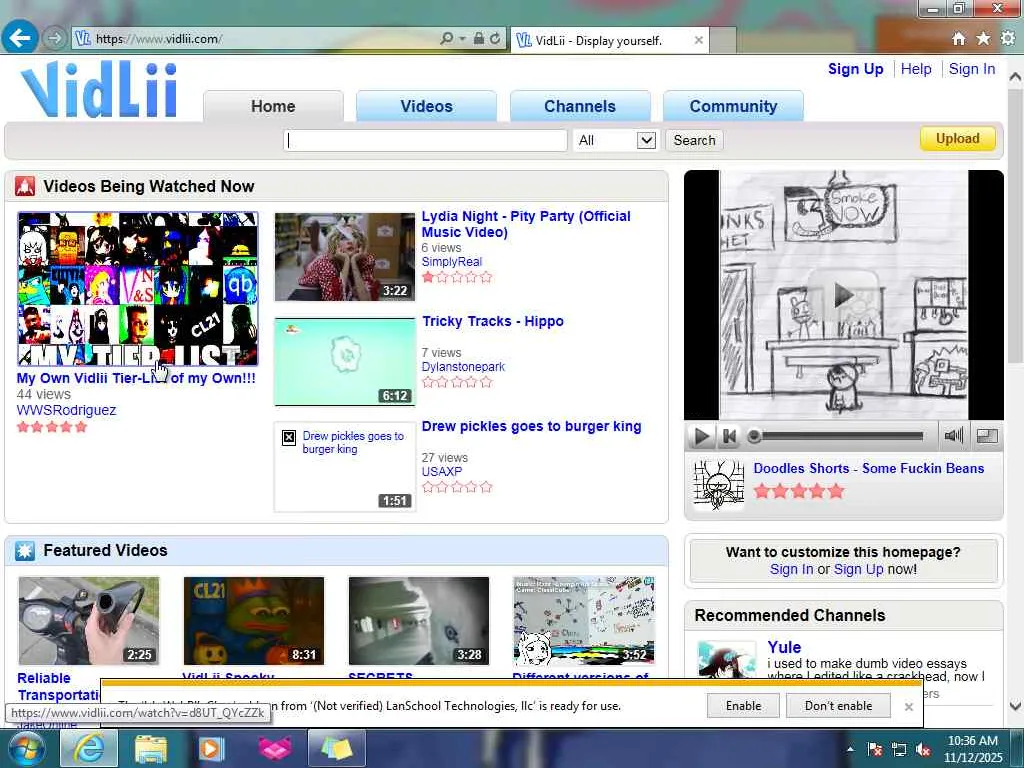This screenshot has height=768, width=1024.
Task: Click the player skip-back button
Action: tap(729, 436)
